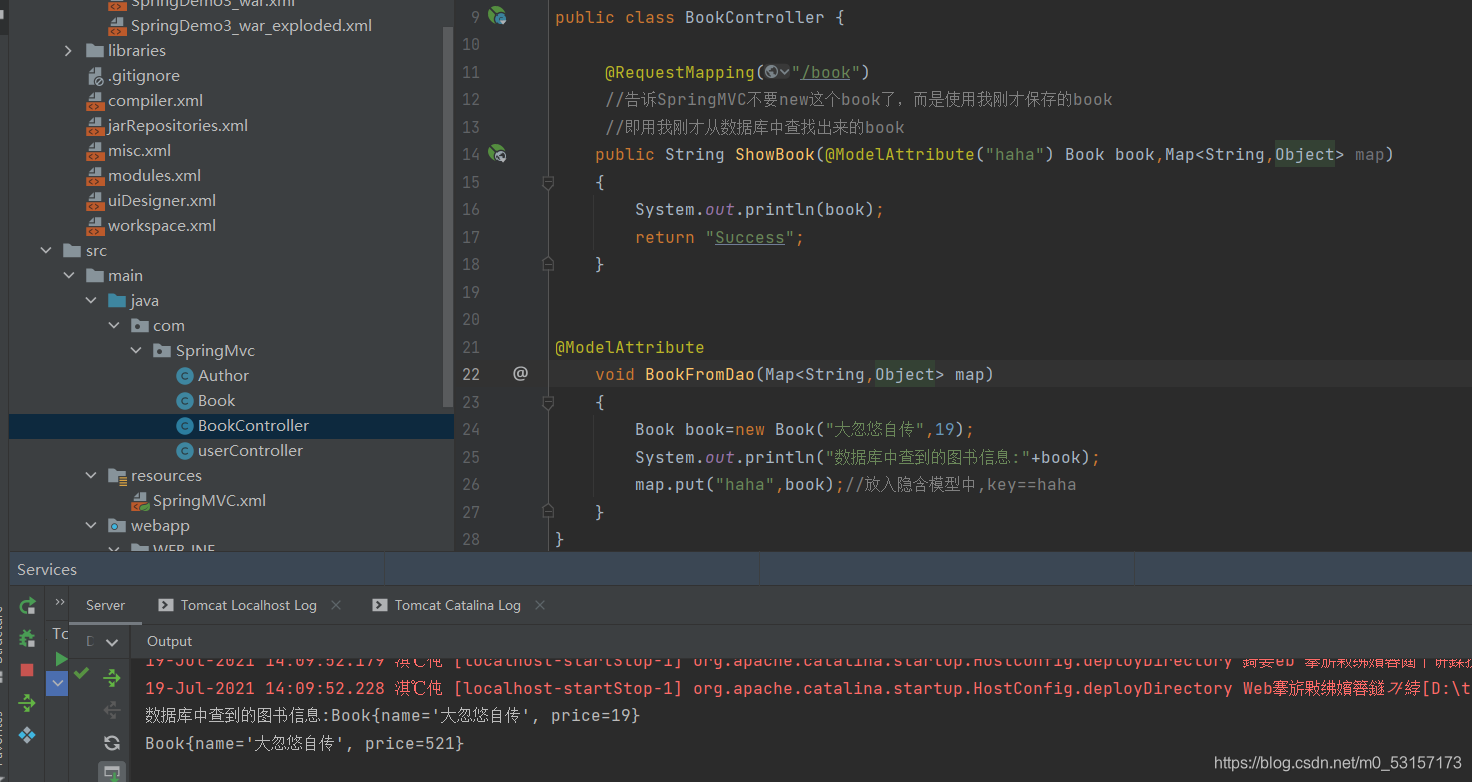Screen dimensions: 1472x782
Task: Click the Spring config icon of SpringMVC.xml
Action: (140, 501)
